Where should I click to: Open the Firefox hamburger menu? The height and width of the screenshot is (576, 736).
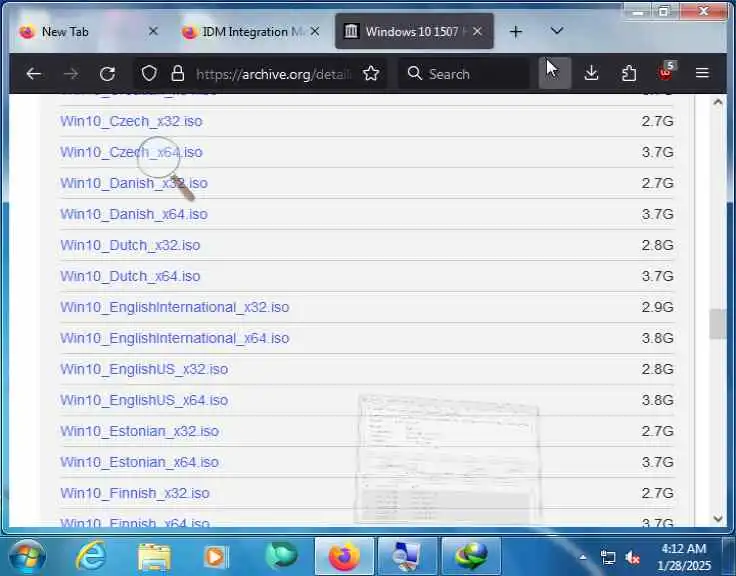pyautogui.click(x=702, y=73)
